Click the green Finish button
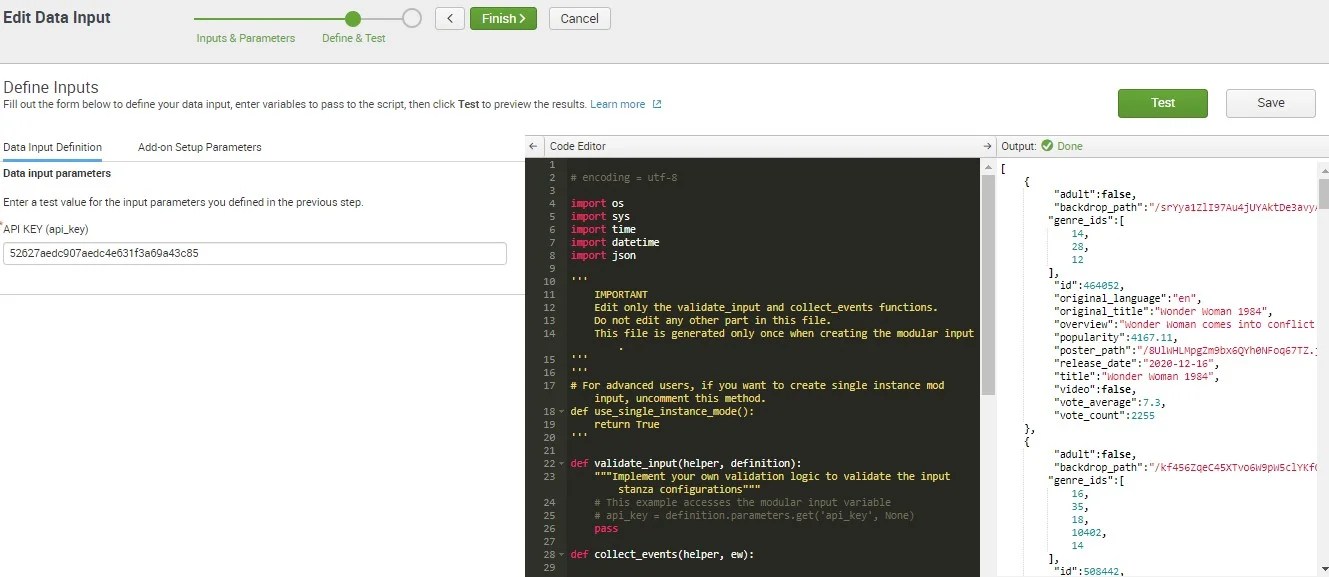The image size is (1329, 577). click(x=503, y=18)
